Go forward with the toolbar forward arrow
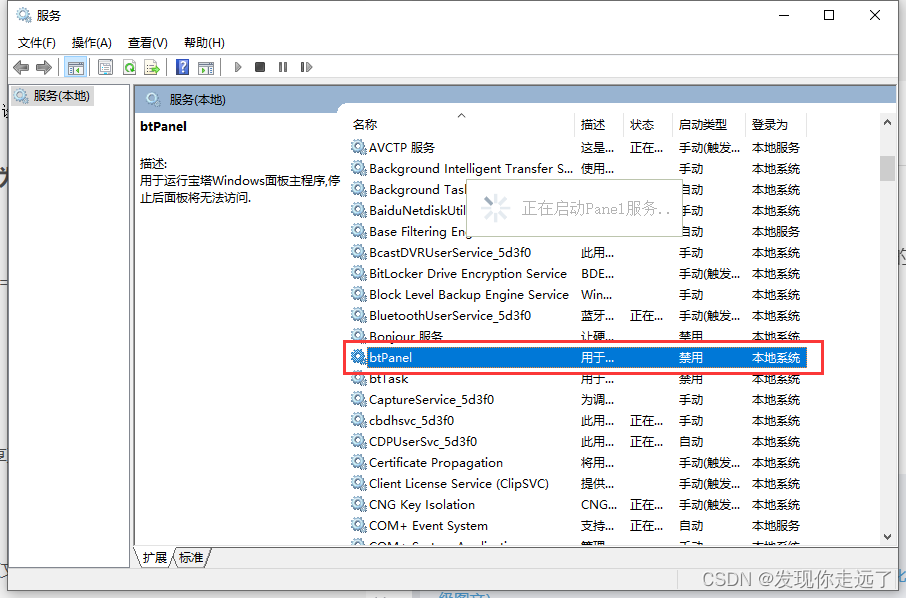 (x=44, y=68)
